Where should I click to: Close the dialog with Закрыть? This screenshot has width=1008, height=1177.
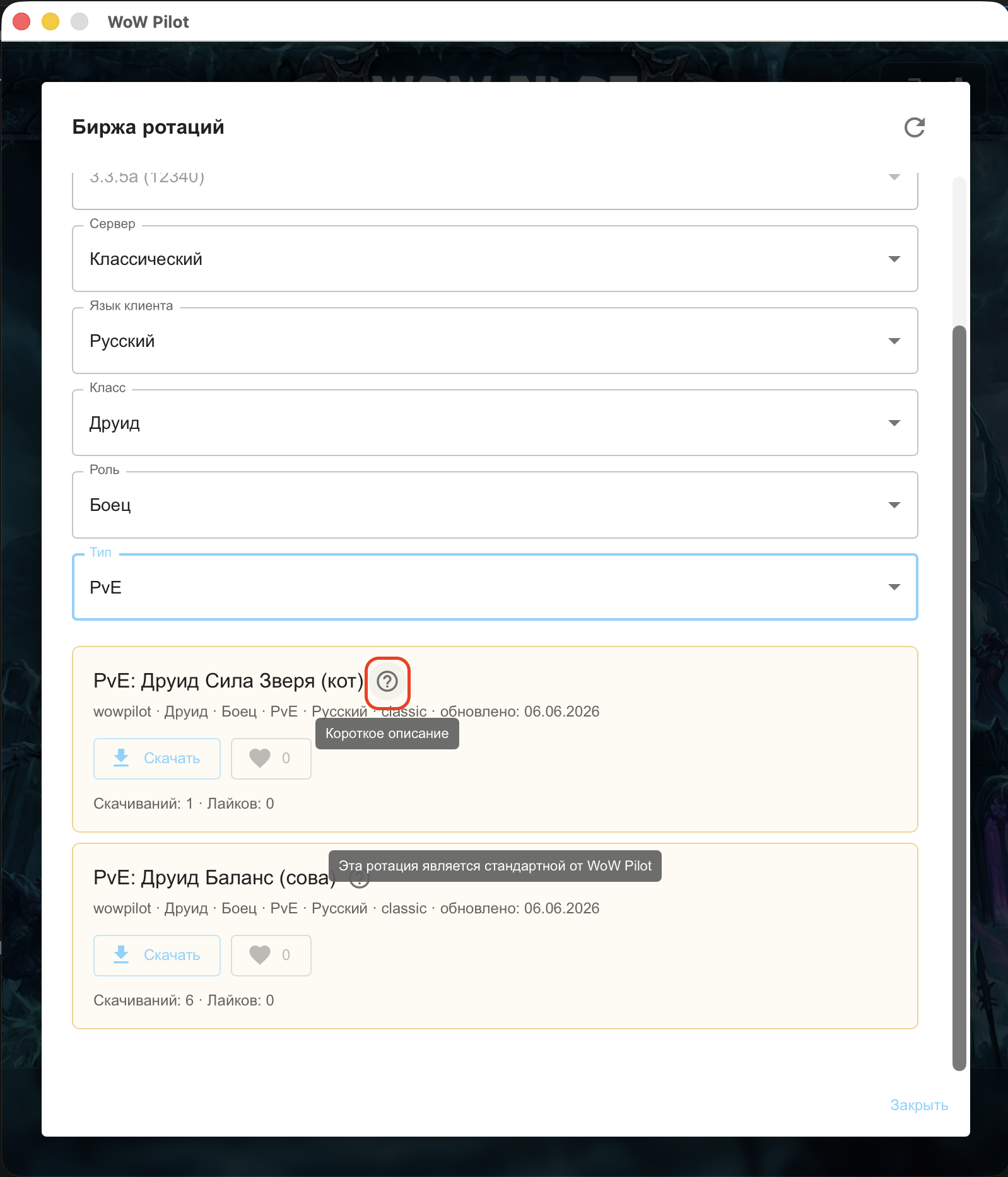point(919,1105)
